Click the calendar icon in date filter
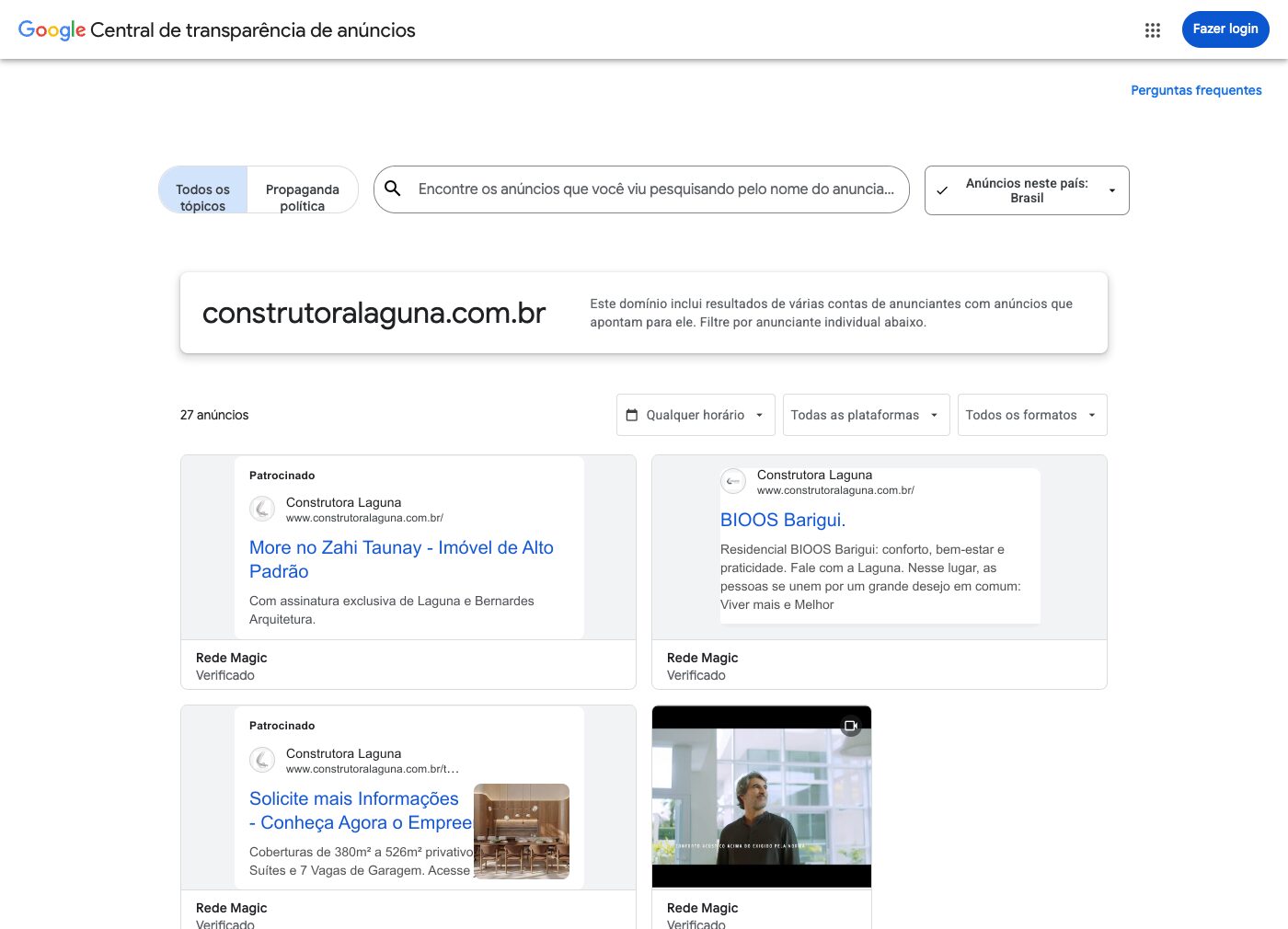The image size is (1288, 929). (x=632, y=415)
